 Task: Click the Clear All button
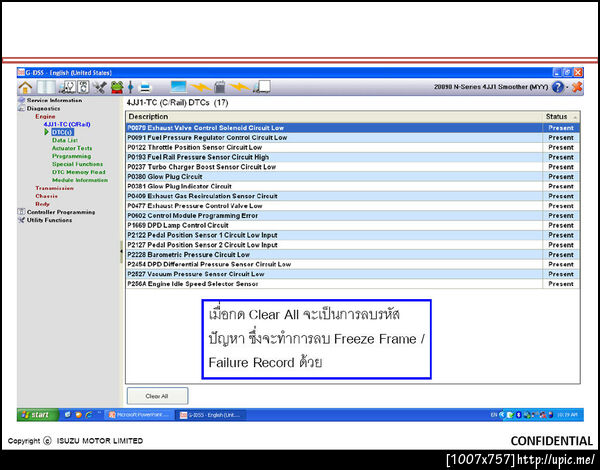[157, 396]
